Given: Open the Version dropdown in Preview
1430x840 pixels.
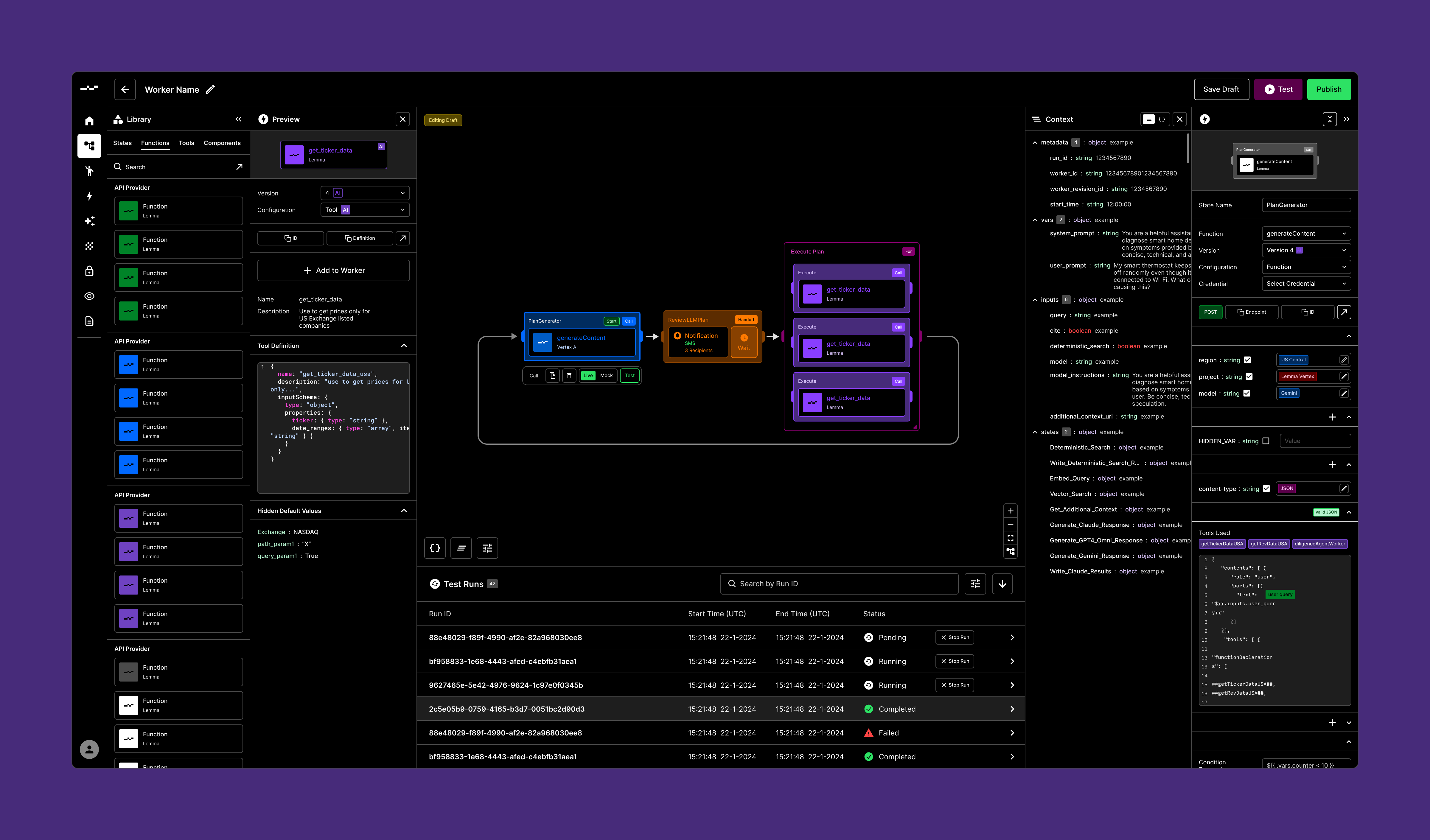Looking at the screenshot, I should pyautogui.click(x=365, y=193).
